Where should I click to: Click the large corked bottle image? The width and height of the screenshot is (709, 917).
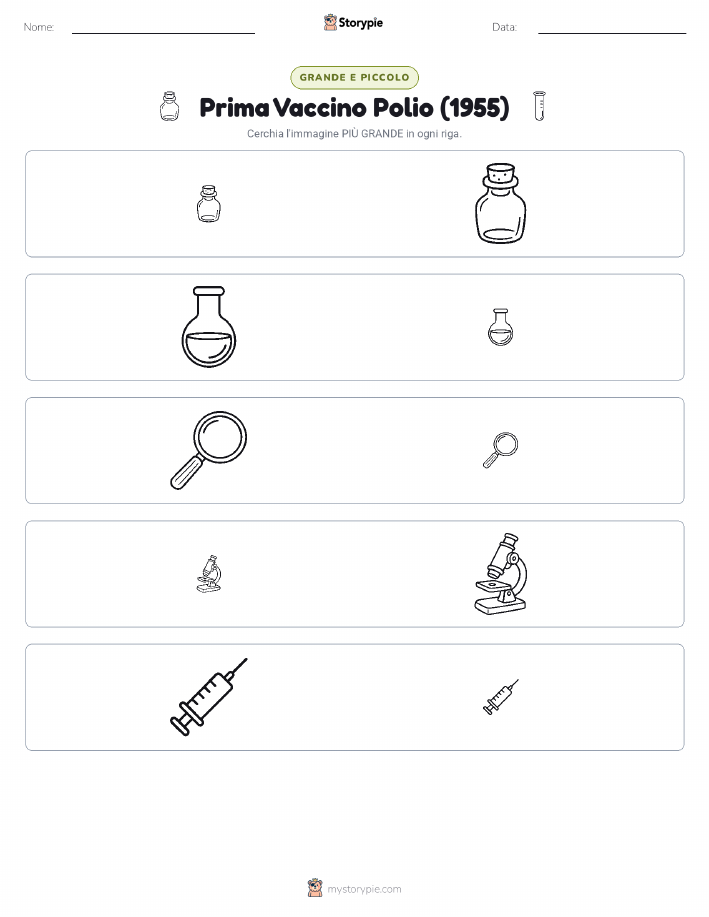pyautogui.click(x=500, y=204)
